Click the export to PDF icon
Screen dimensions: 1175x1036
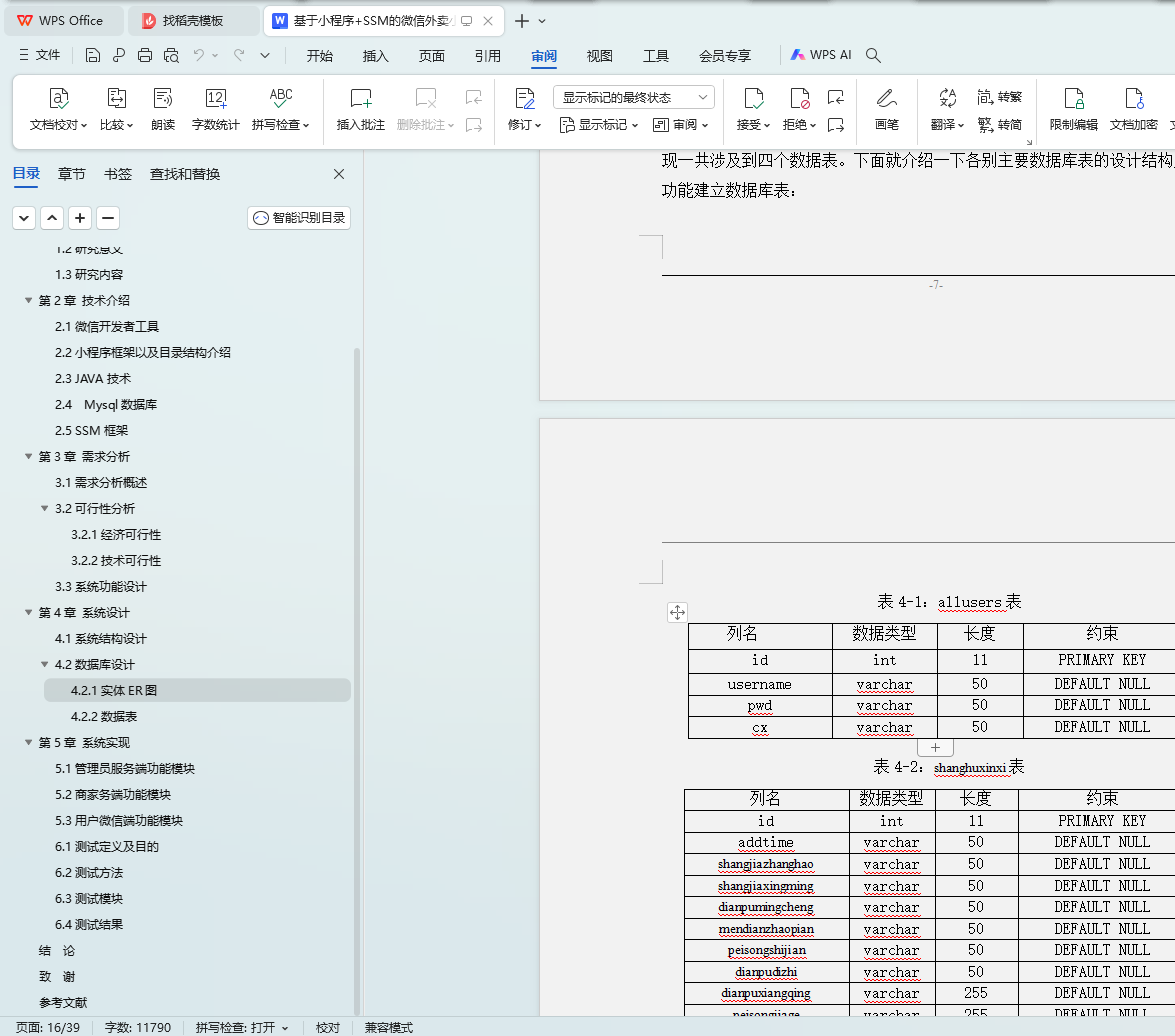[119, 55]
